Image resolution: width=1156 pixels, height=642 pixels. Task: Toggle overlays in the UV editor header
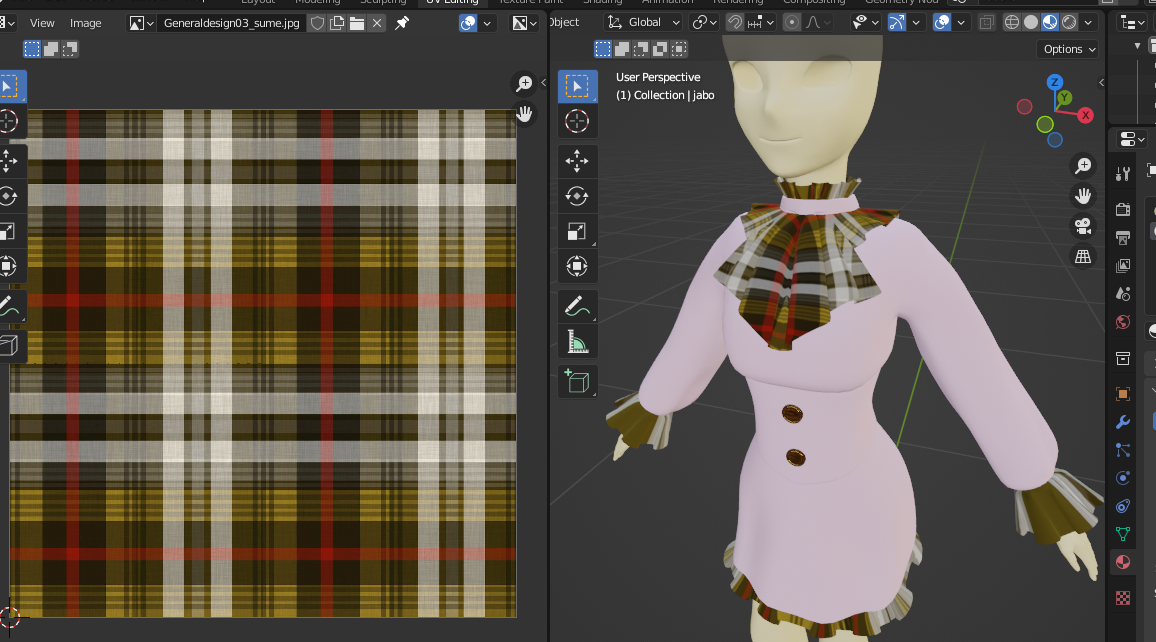[468, 23]
